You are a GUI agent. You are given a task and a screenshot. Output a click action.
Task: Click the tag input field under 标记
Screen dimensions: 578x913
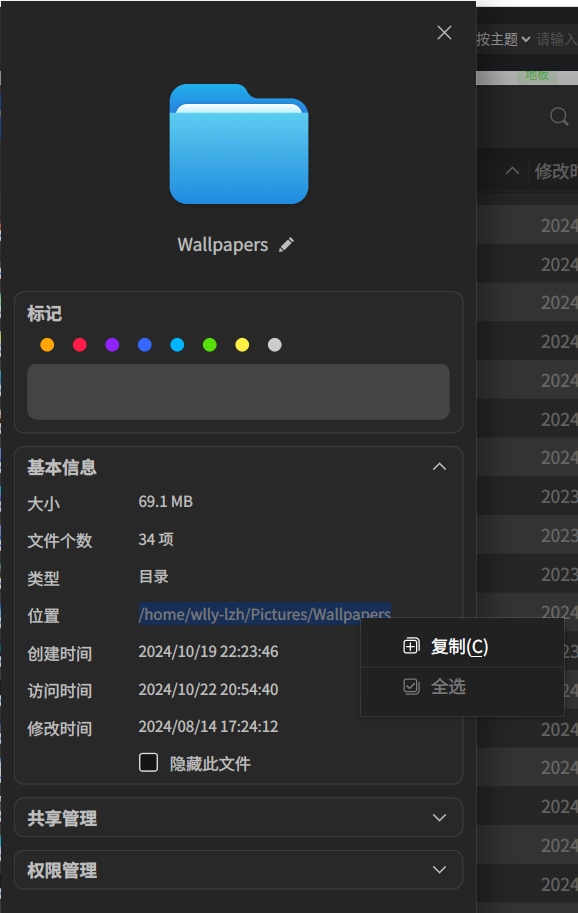pos(239,392)
